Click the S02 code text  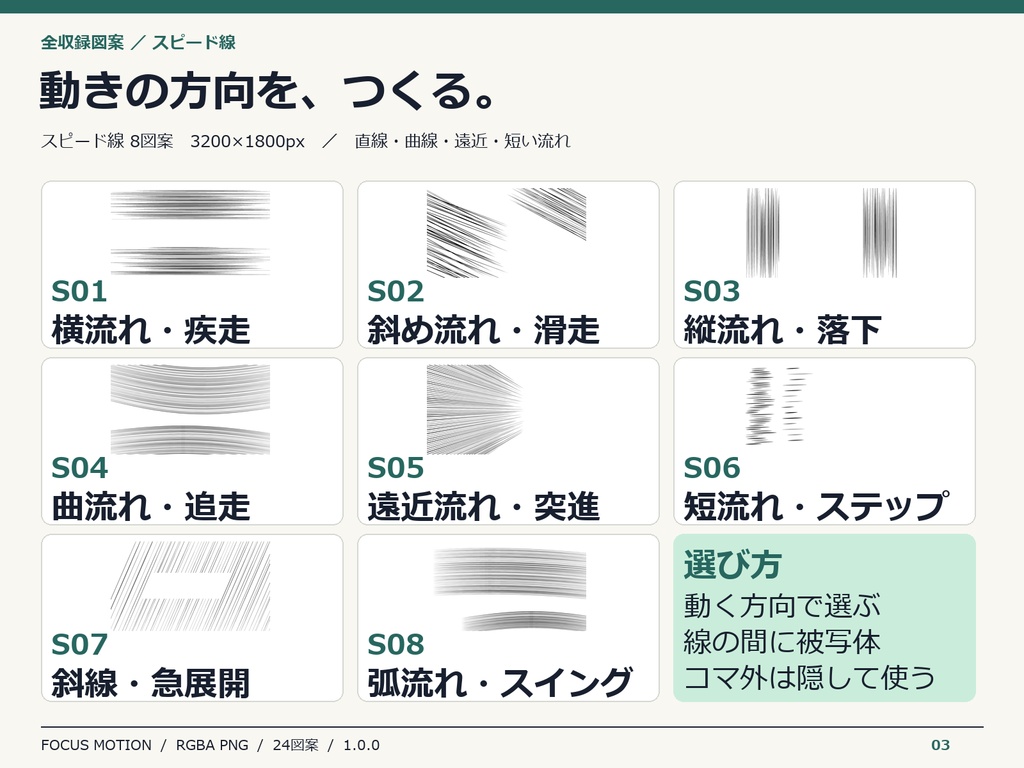(x=395, y=291)
